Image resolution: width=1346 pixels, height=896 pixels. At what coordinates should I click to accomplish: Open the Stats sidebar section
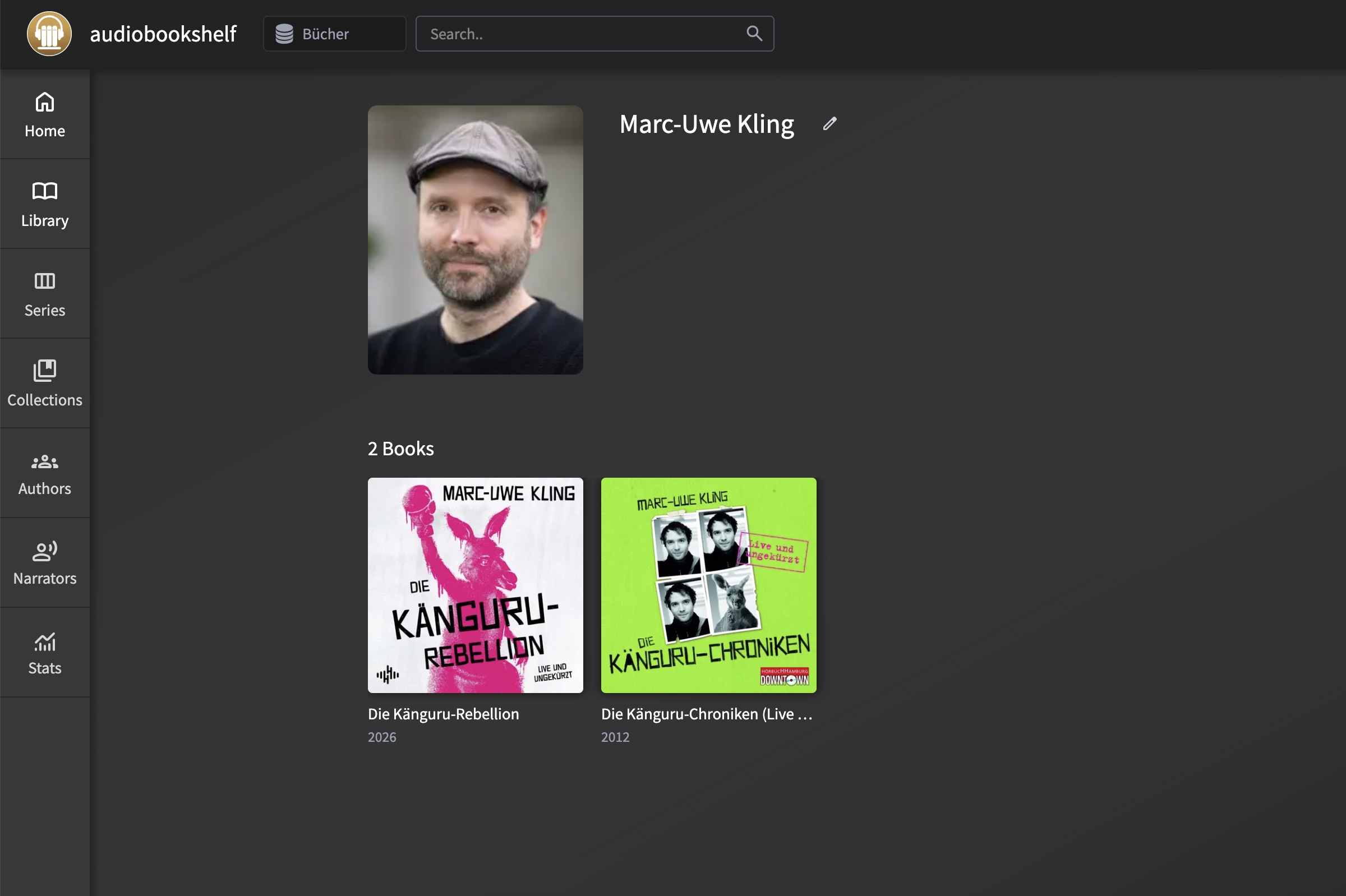point(44,652)
